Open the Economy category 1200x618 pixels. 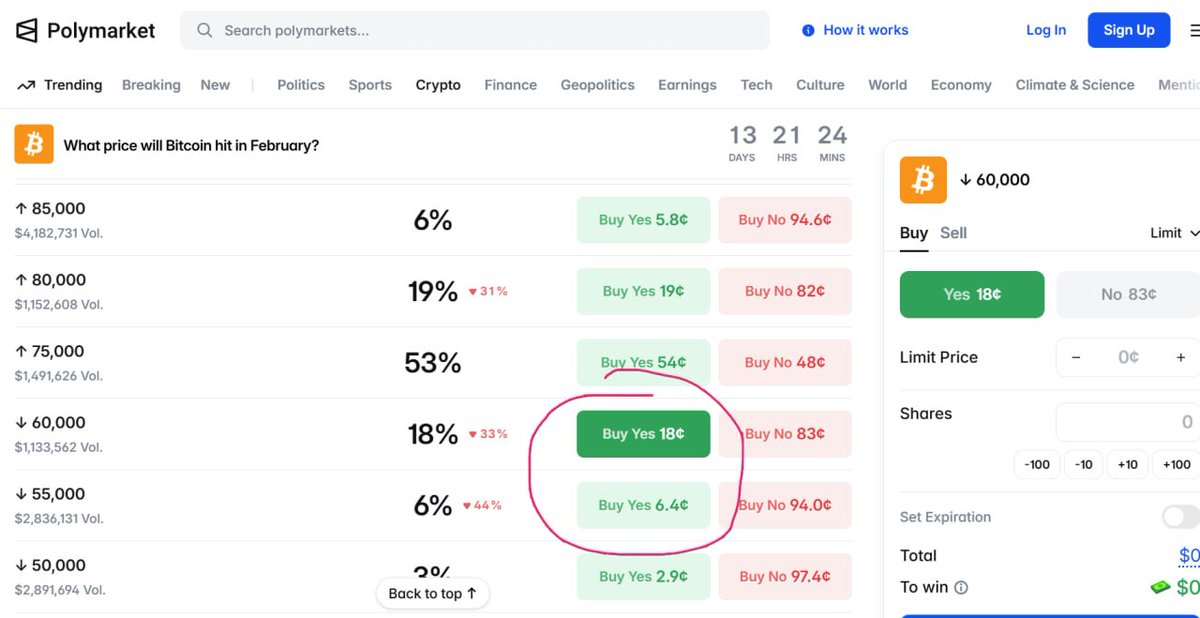(x=961, y=85)
